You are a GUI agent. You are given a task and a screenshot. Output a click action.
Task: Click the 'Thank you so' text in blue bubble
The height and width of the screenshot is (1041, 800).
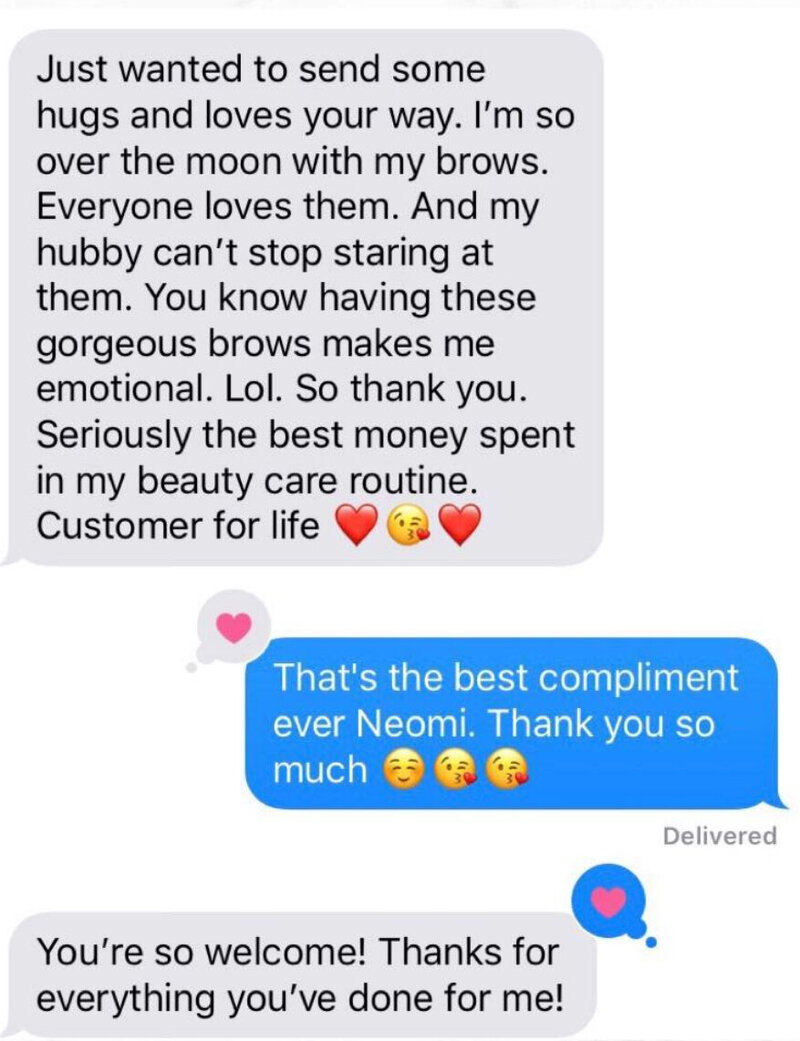point(601,724)
